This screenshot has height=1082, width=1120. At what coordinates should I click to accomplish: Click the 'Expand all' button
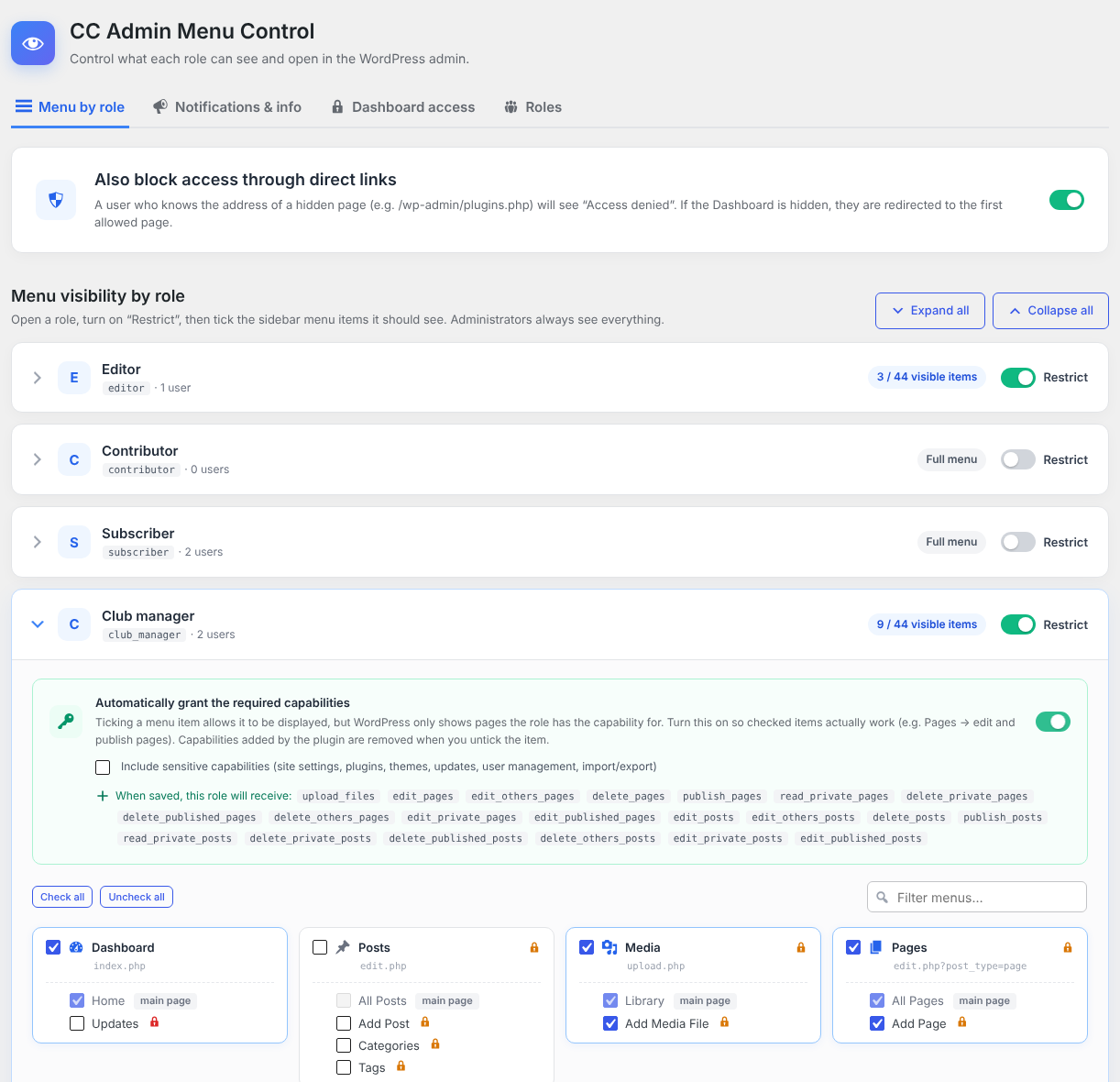pyautogui.click(x=930, y=311)
